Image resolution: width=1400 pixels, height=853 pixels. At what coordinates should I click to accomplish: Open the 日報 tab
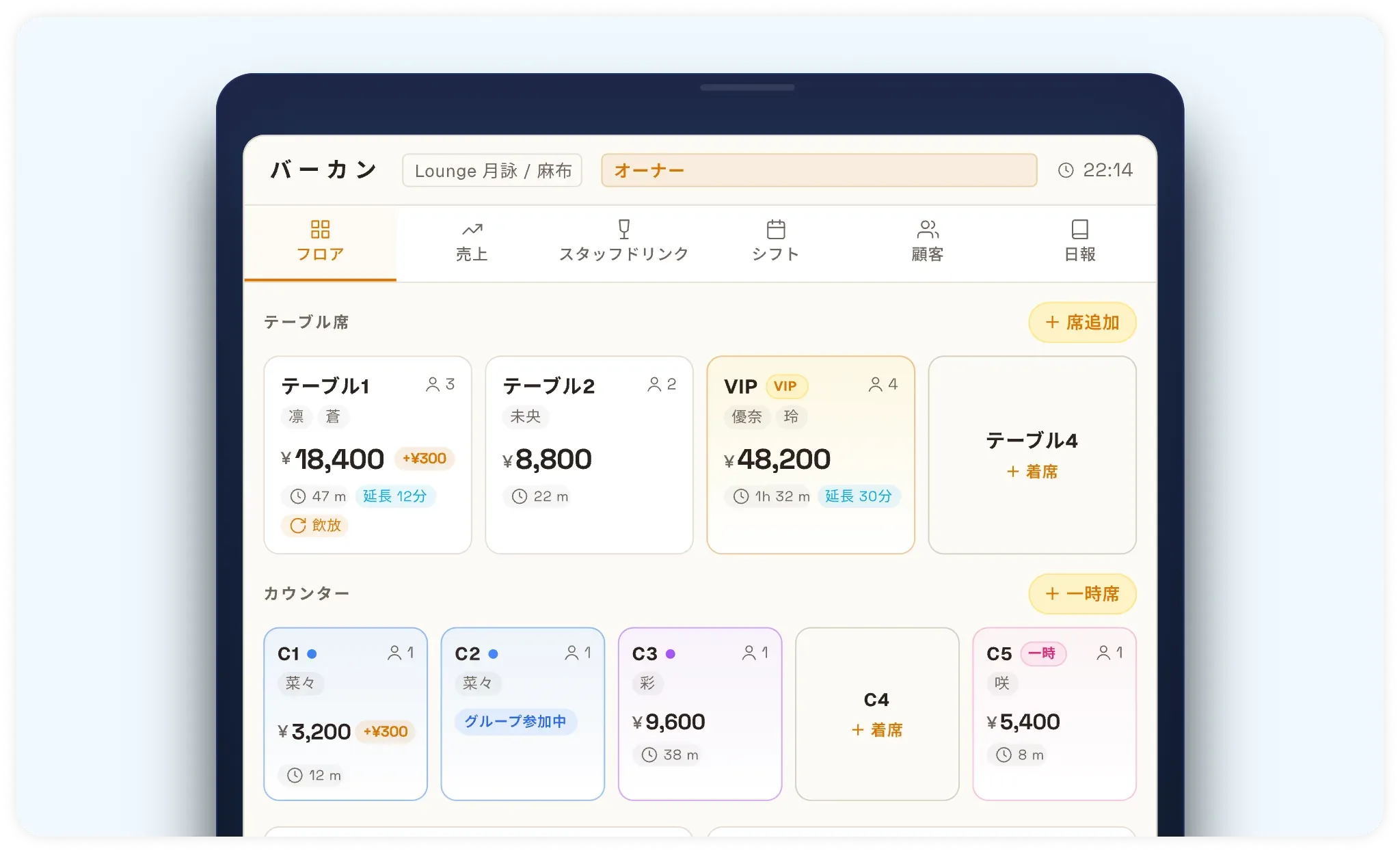coord(1079,242)
